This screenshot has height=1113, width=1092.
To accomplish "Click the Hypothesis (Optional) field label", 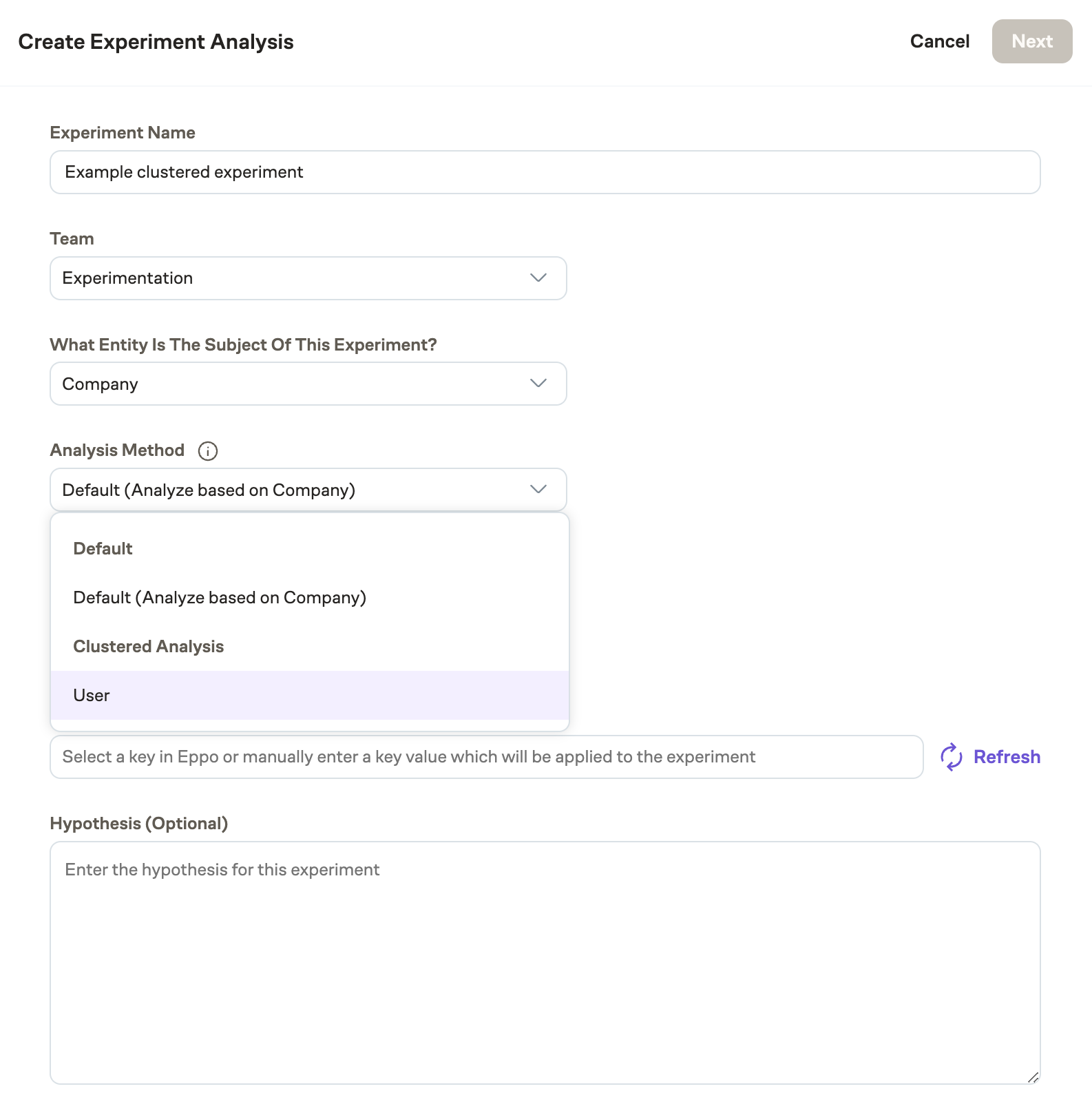I will point(139,824).
